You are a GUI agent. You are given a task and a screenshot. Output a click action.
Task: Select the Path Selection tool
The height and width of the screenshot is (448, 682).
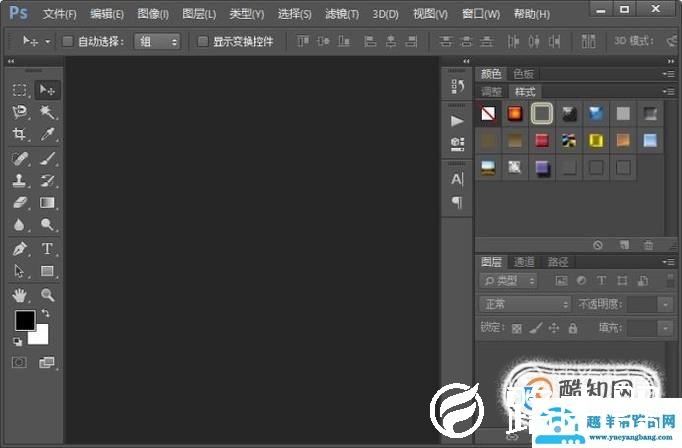[x=20, y=271]
